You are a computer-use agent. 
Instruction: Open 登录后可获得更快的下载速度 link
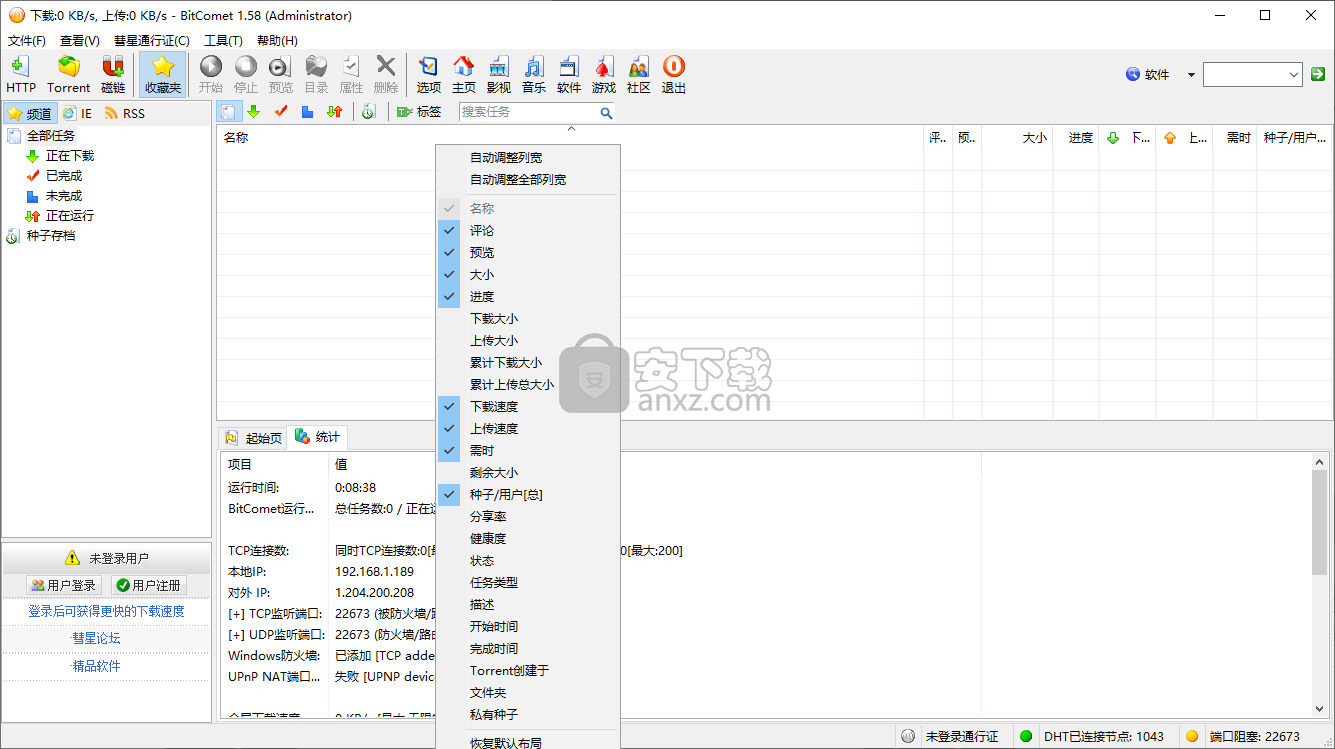coord(106,611)
